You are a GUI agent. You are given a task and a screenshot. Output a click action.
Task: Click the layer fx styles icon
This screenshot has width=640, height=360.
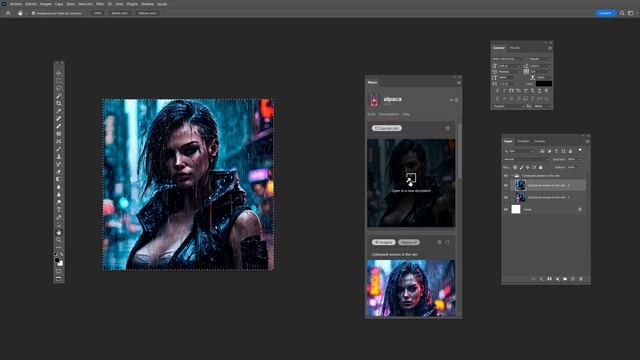coord(542,279)
